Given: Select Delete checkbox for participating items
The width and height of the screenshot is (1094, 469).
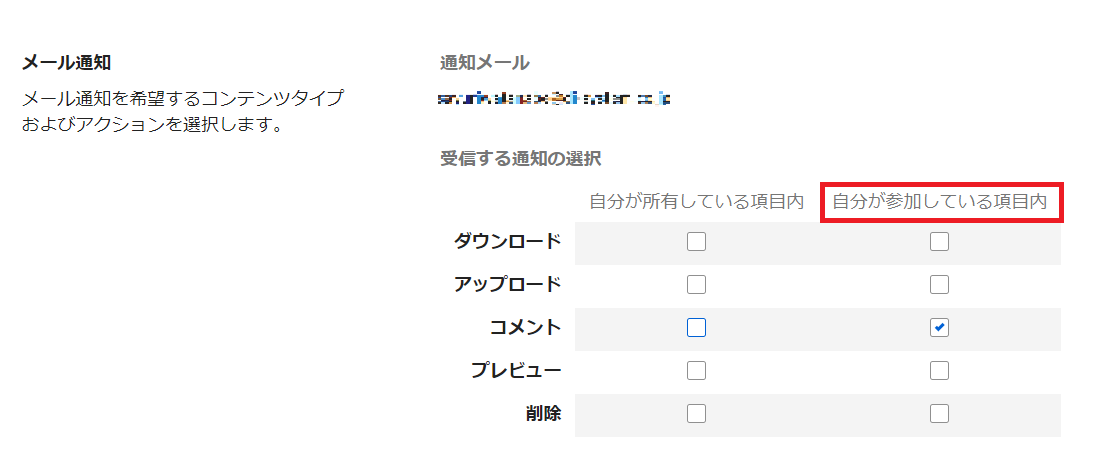Looking at the screenshot, I should click(x=939, y=414).
